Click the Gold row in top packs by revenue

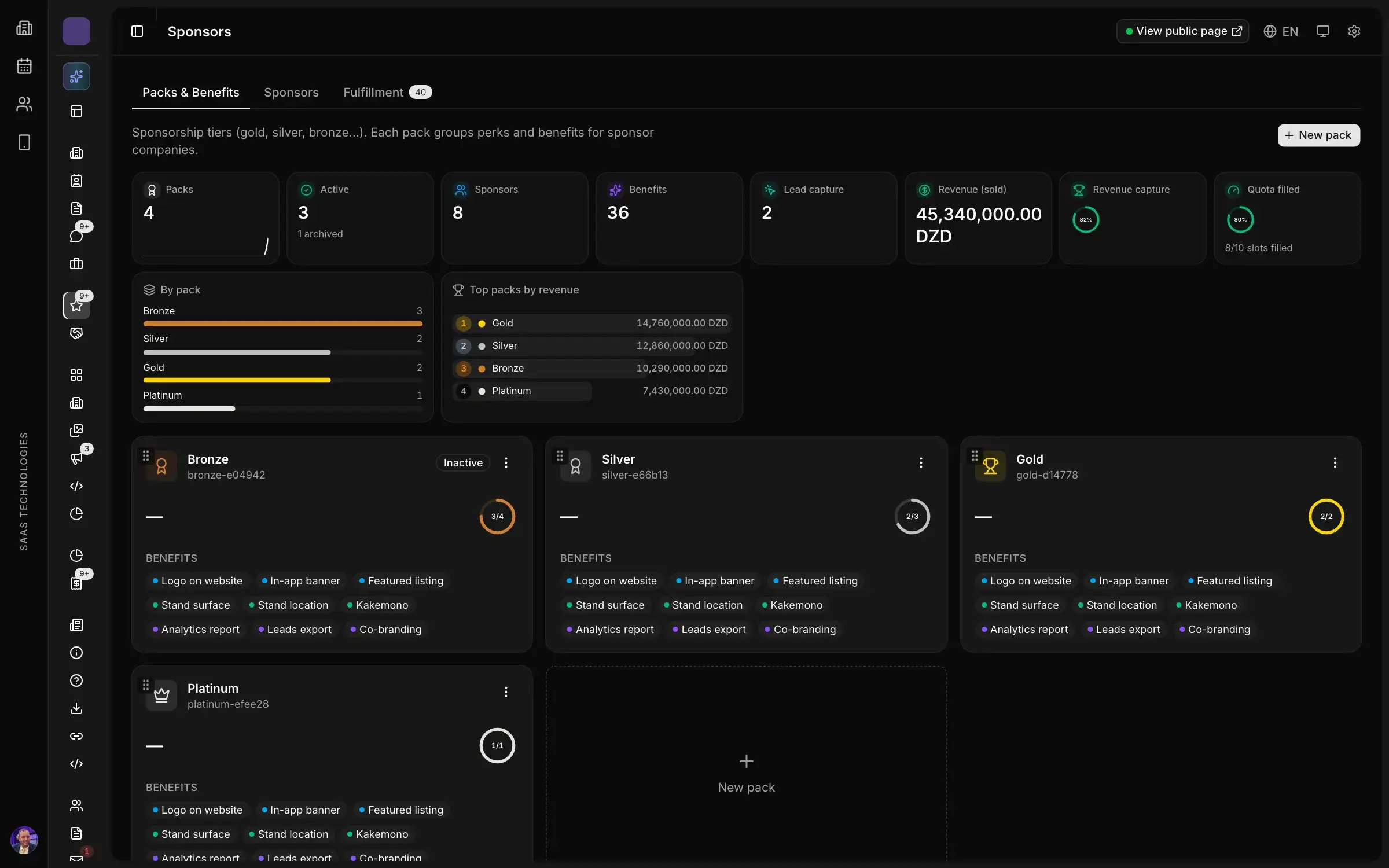pyautogui.click(x=591, y=323)
